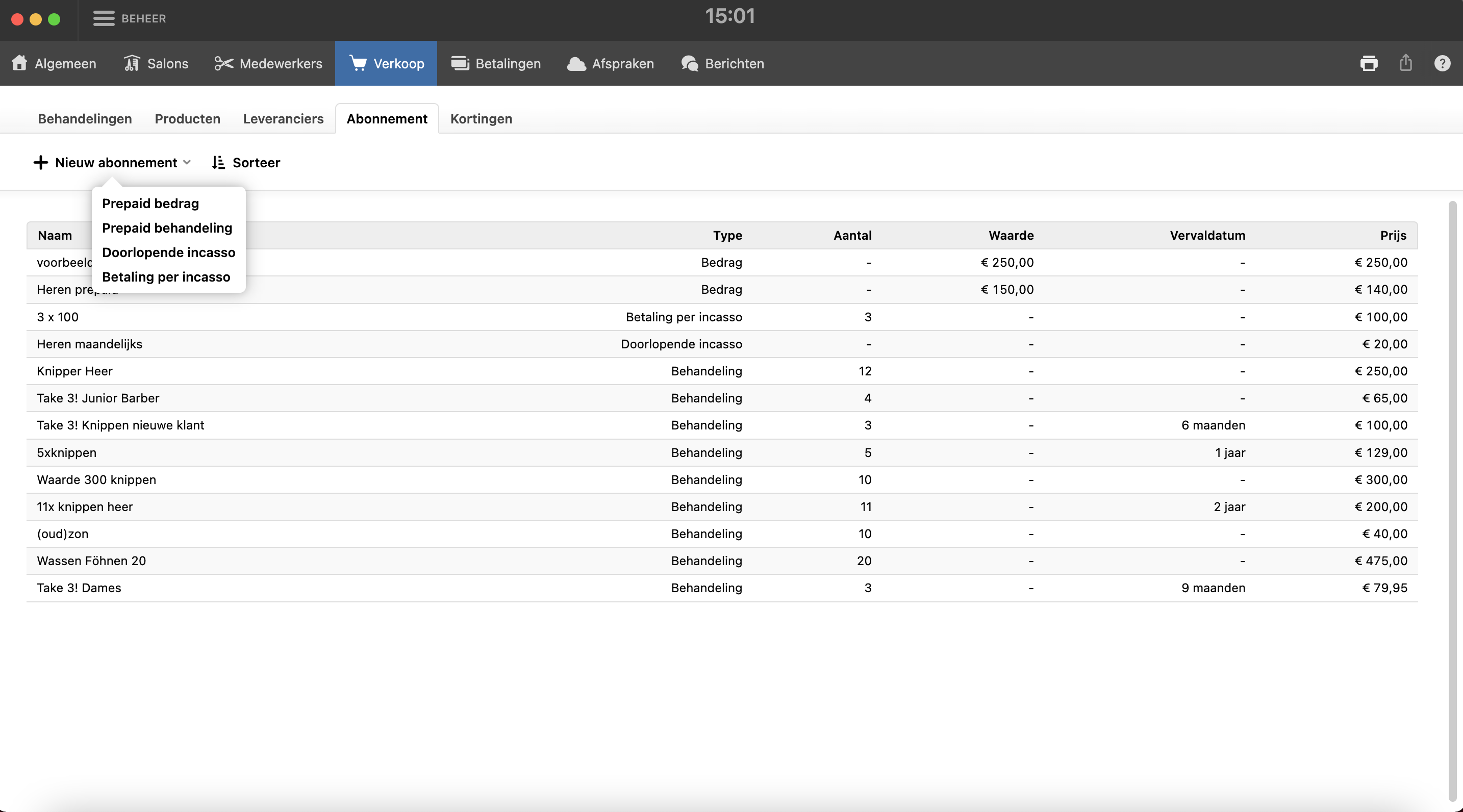Open Berichten chat section
The image size is (1463, 812).
pyautogui.click(x=722, y=64)
